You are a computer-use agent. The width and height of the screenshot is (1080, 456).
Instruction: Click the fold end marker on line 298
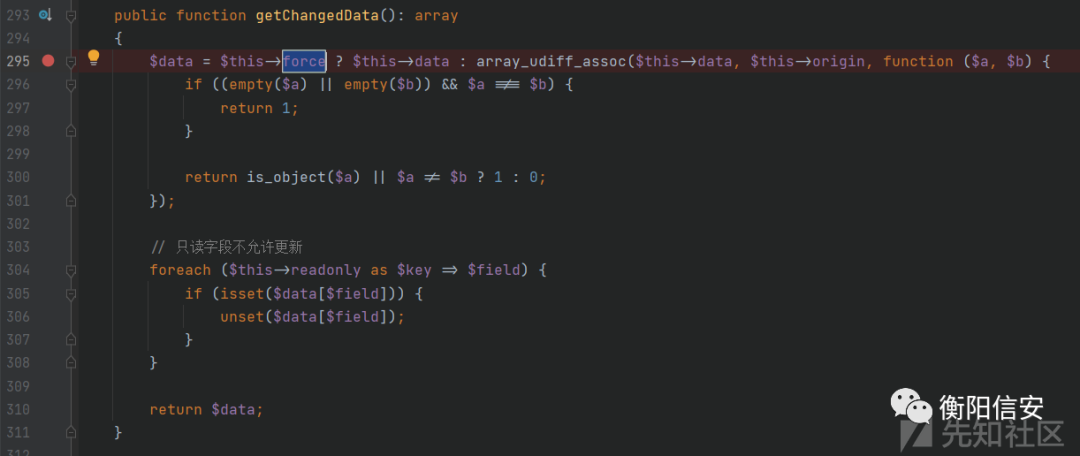70,131
